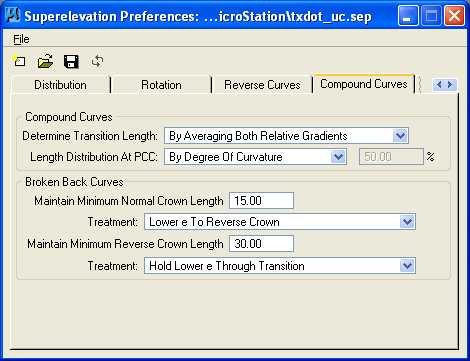470x361 pixels.
Task: Switch to the Distribution tab
Action: (60, 85)
